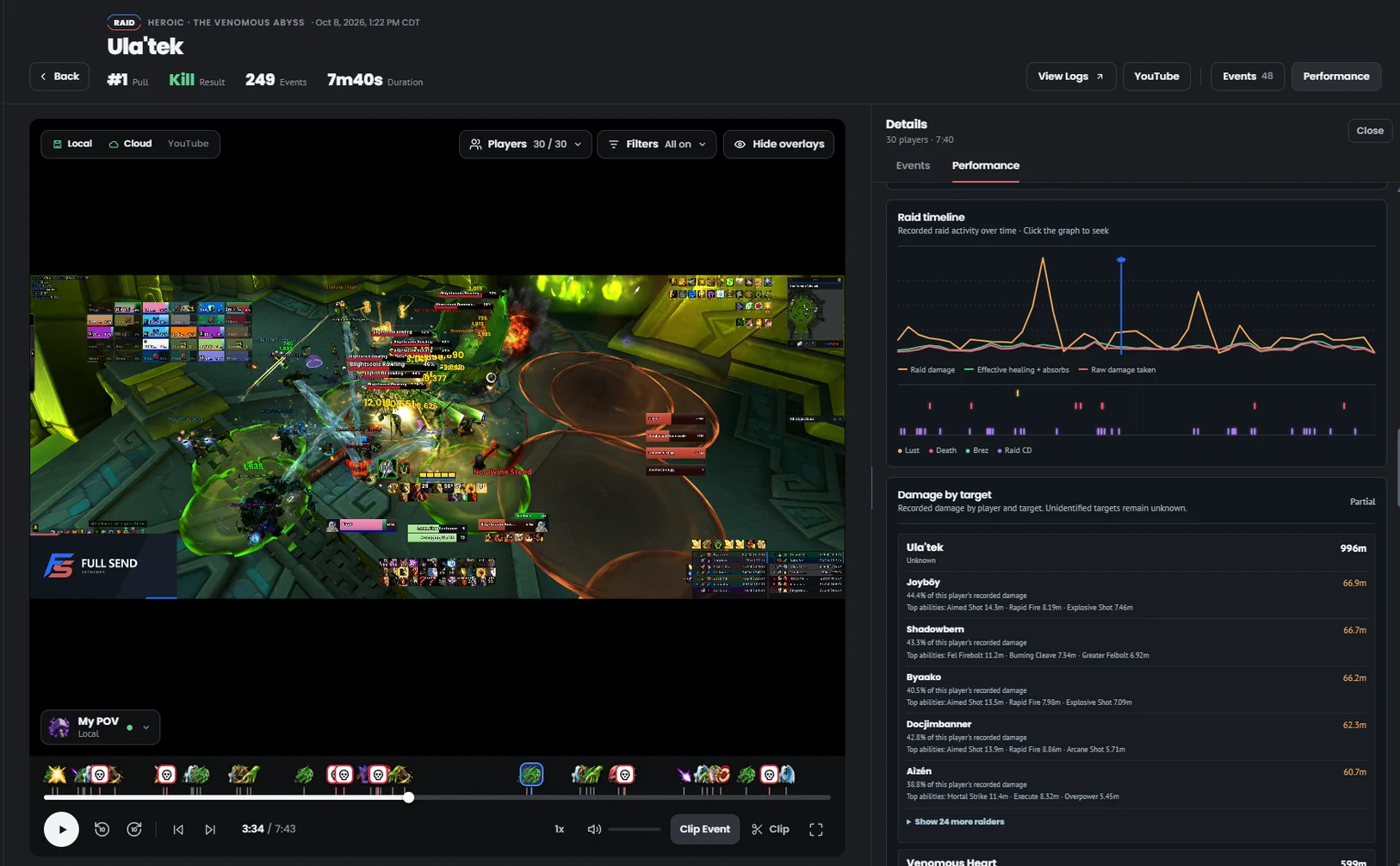
Task: Jump to the next event marker
Action: pos(210,829)
